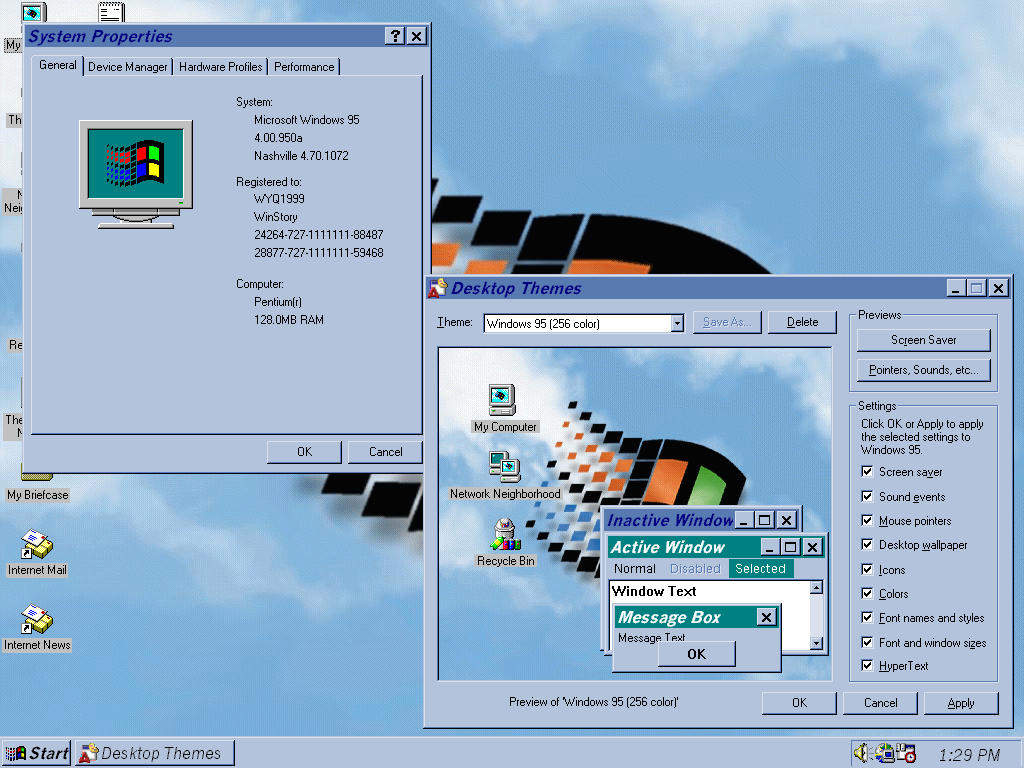Disable the Mouse pointers setting

tap(867, 520)
